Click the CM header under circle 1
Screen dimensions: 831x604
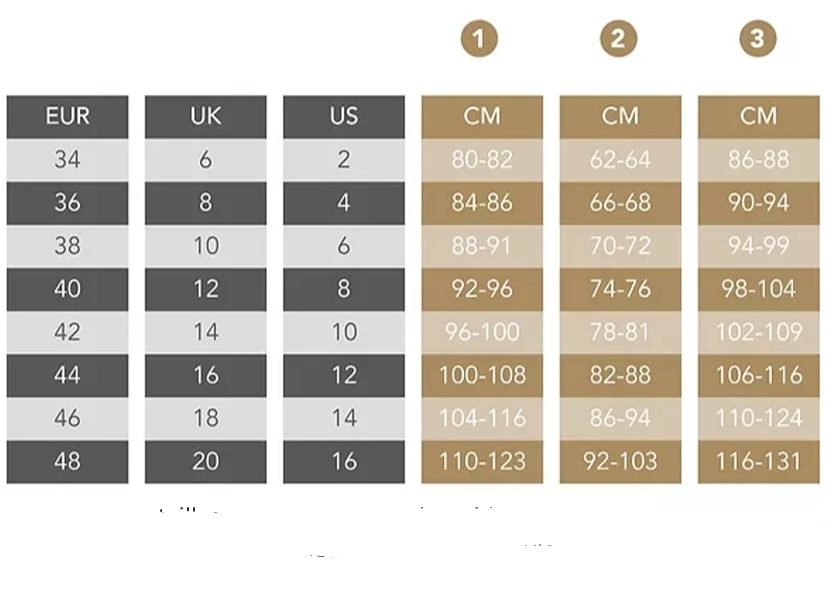[x=482, y=116]
